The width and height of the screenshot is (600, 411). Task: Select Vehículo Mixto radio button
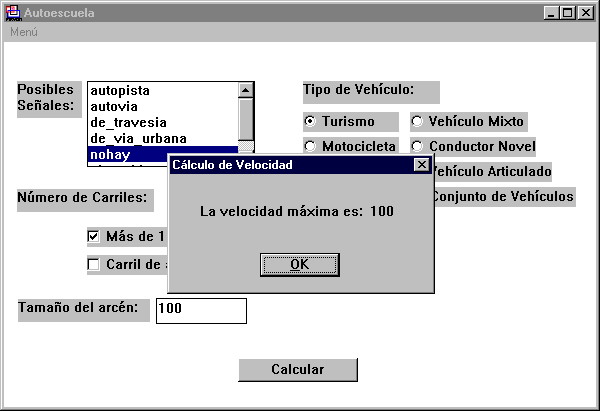pos(417,122)
